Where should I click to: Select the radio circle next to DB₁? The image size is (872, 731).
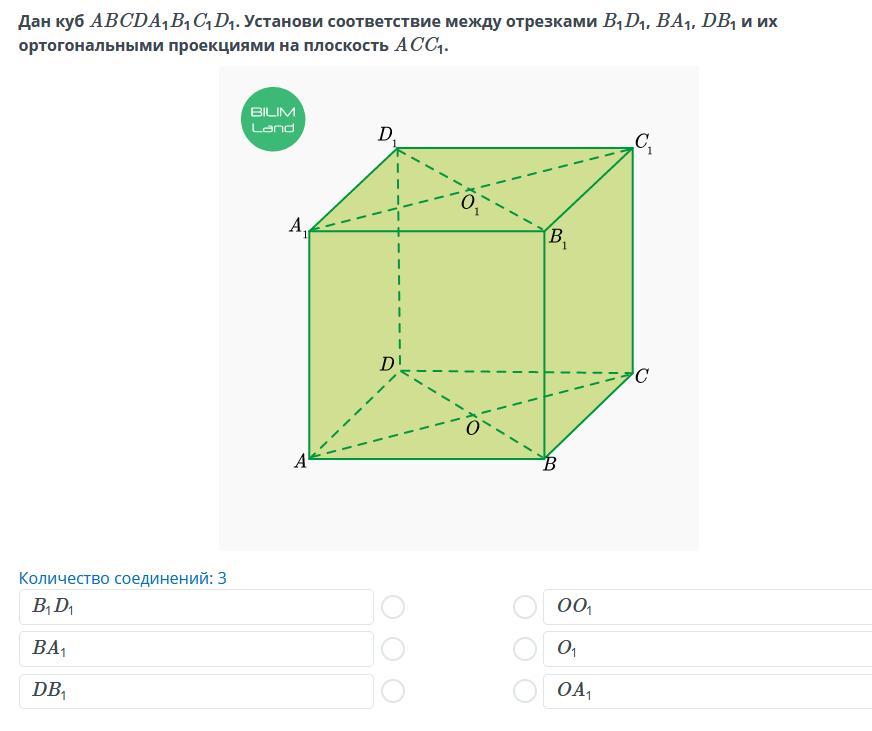[x=393, y=691]
